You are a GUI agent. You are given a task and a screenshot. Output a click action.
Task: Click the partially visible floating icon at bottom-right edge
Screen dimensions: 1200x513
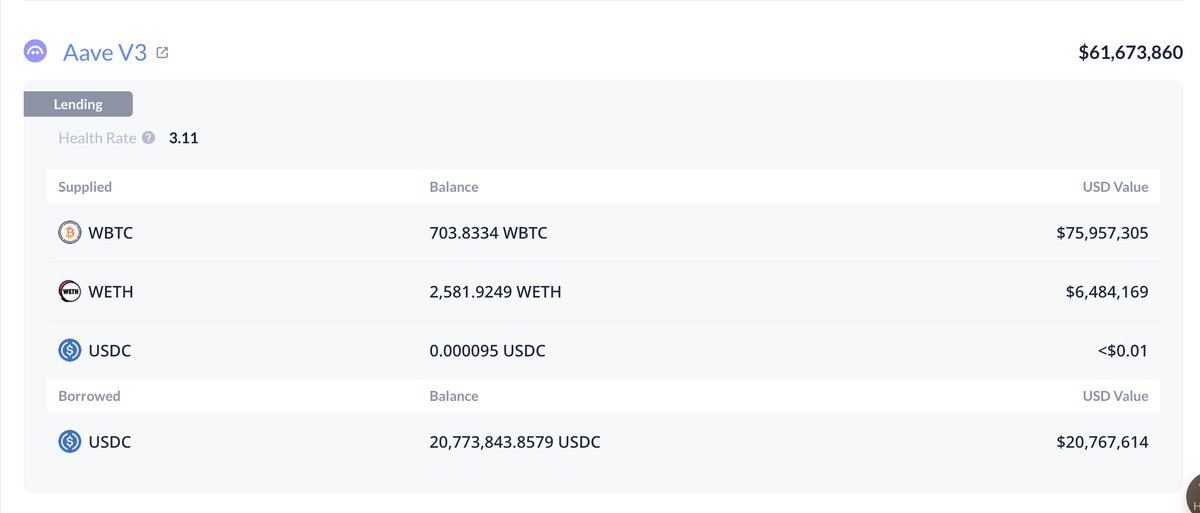1193,494
